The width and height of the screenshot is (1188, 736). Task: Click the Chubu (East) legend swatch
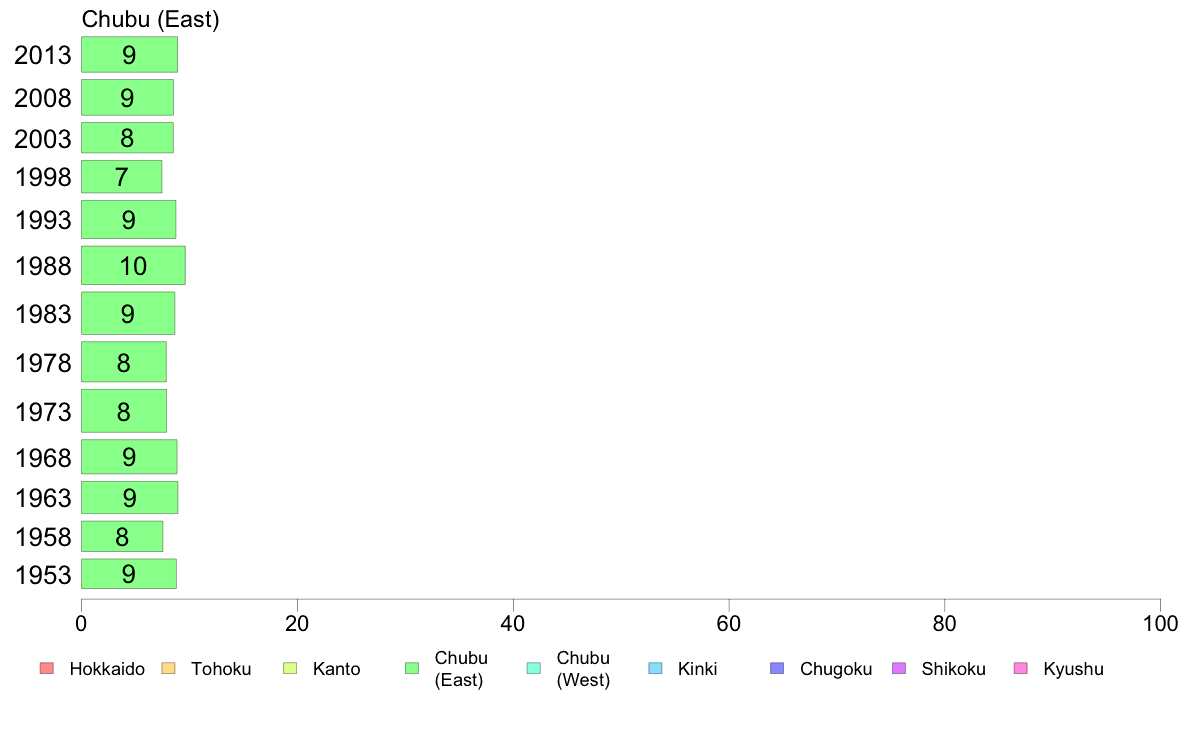click(x=411, y=669)
